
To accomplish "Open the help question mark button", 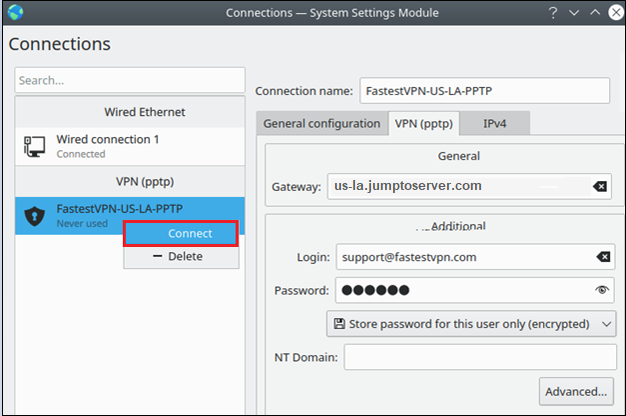I will [x=553, y=13].
